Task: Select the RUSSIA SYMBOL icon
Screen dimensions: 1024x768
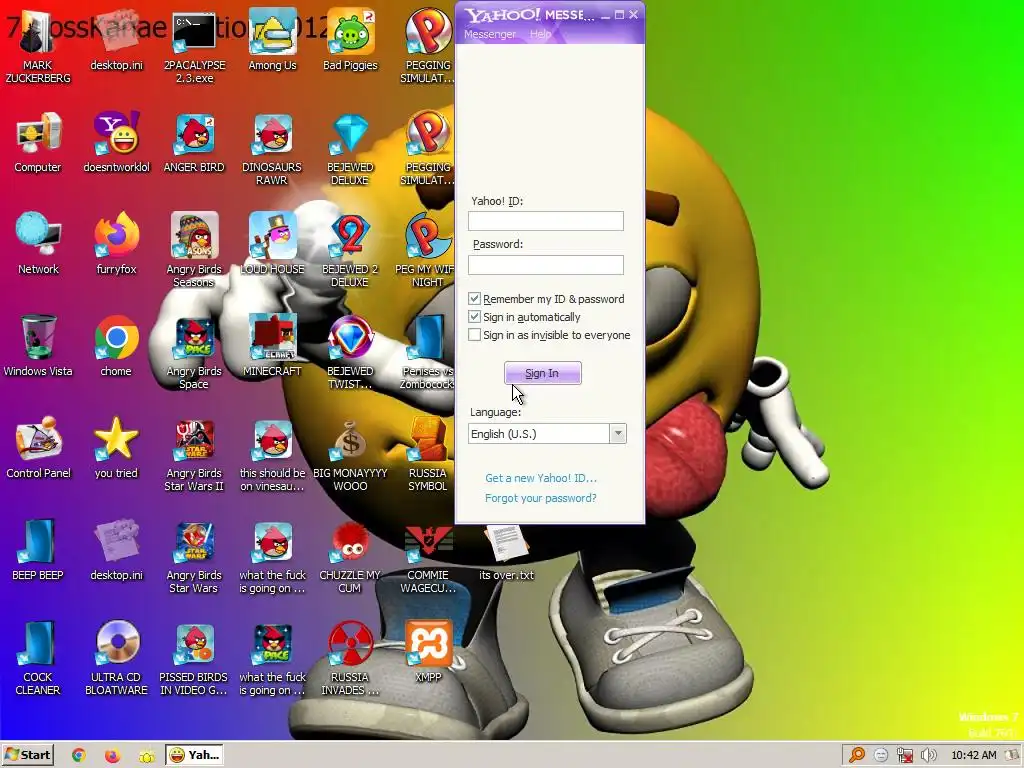Action: pyautogui.click(x=428, y=455)
